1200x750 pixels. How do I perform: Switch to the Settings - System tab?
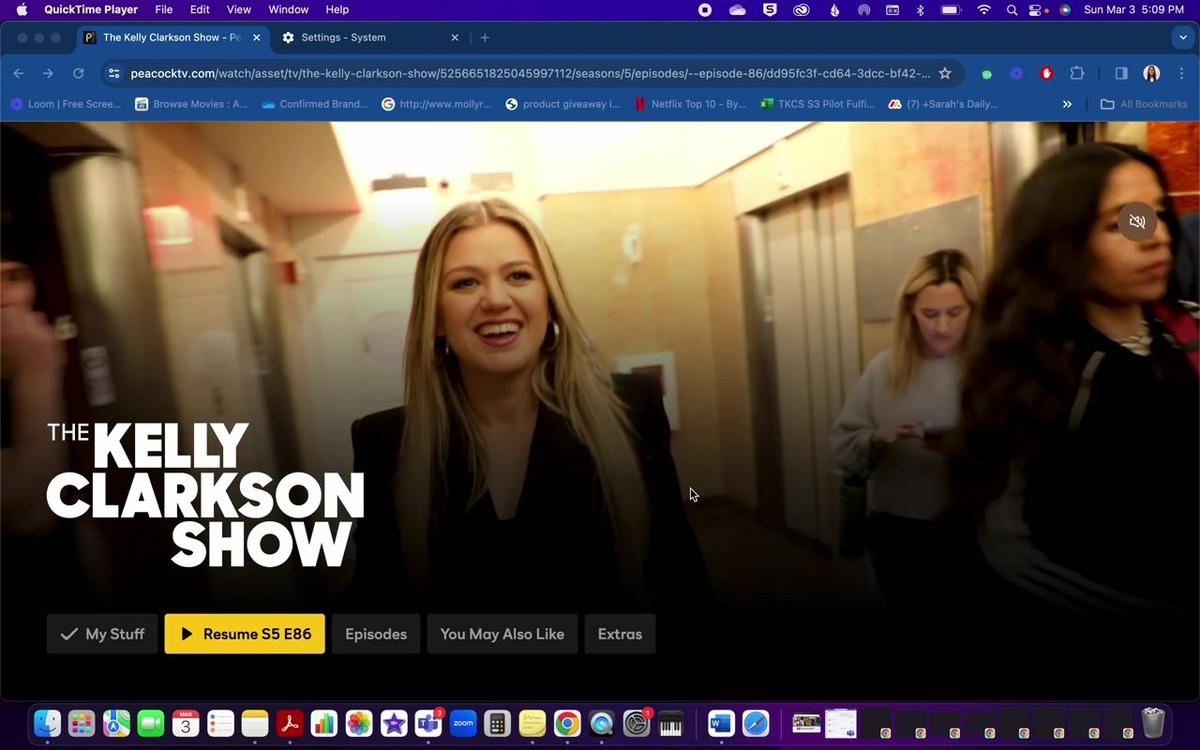344,37
